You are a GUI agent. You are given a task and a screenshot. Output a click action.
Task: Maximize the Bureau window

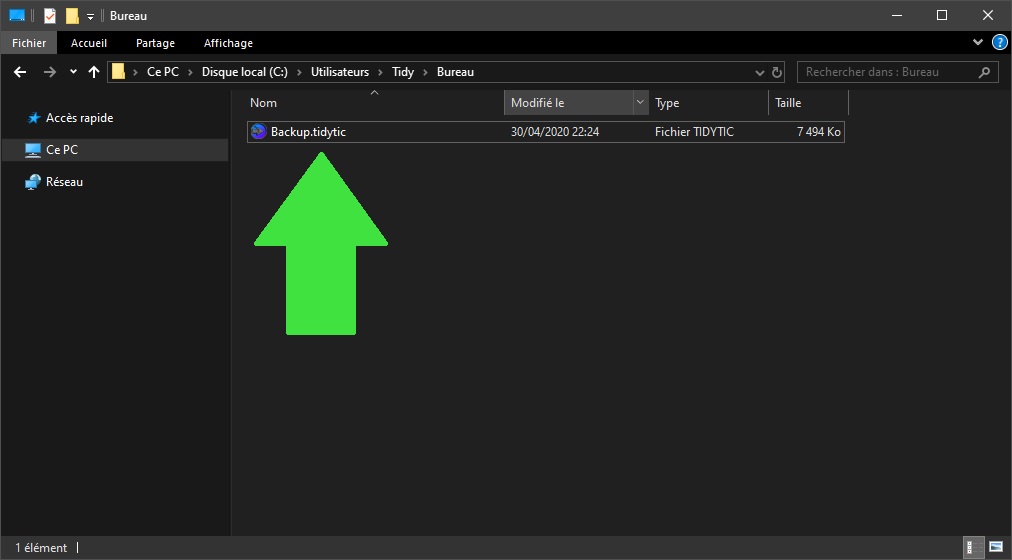click(x=942, y=15)
